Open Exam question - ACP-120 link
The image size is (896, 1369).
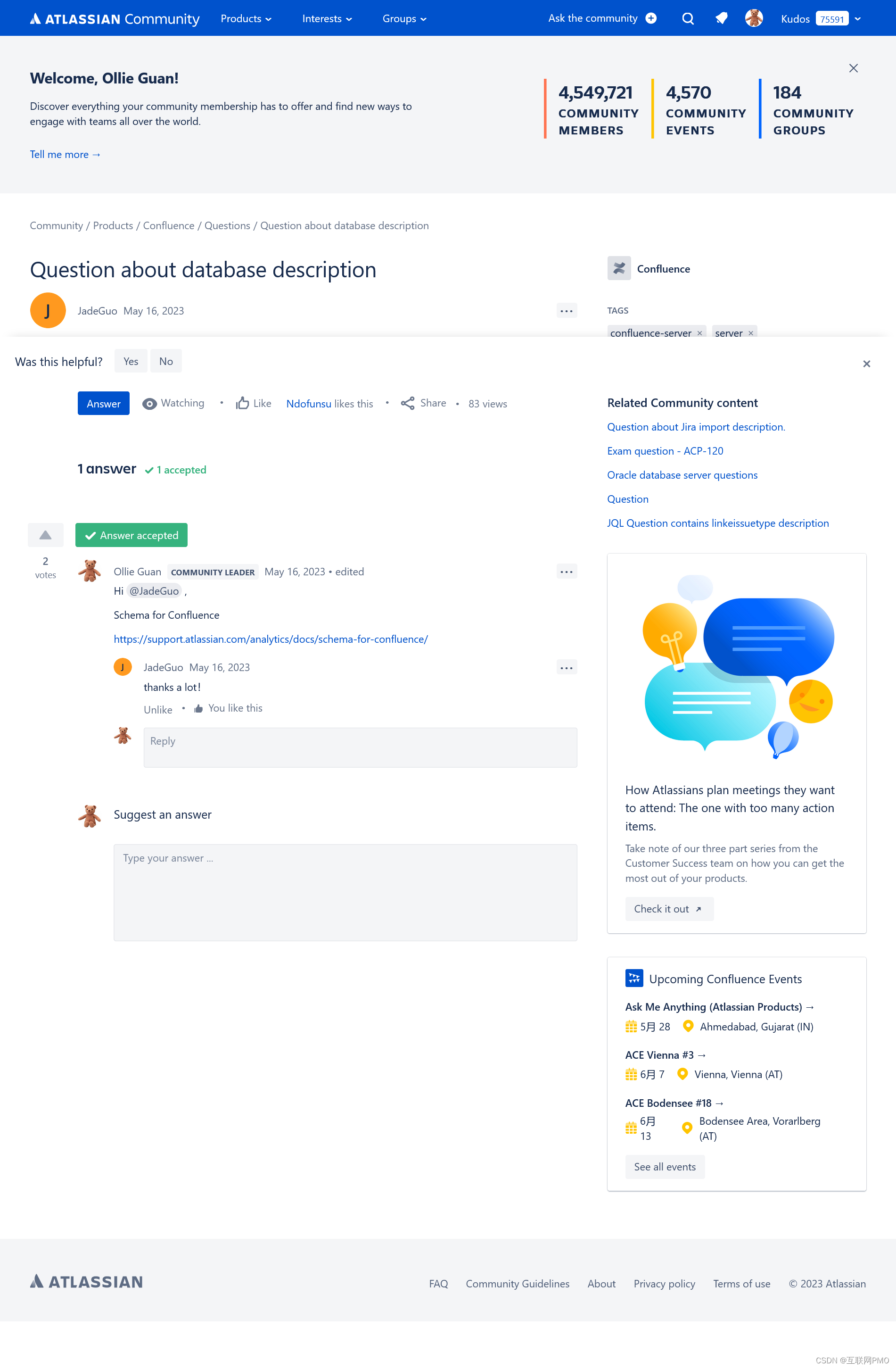coord(665,451)
